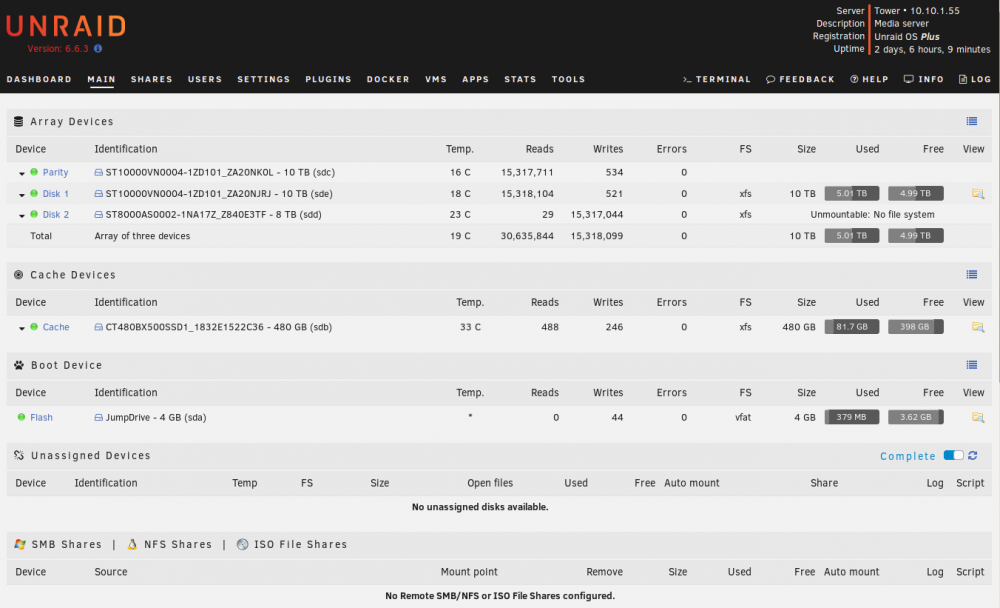
Task: Open the Parity device link
Action: [55, 172]
